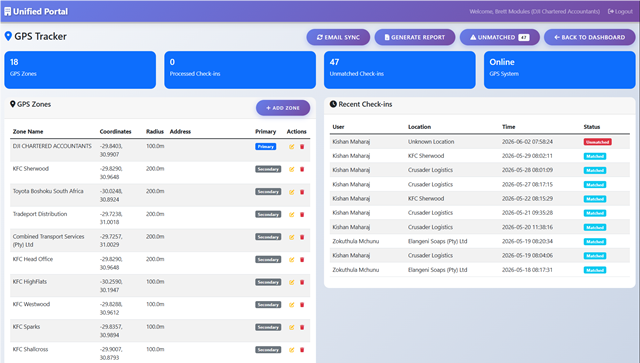Go back to dashboard
Viewport: 640px width, 363px height.
[589, 37]
